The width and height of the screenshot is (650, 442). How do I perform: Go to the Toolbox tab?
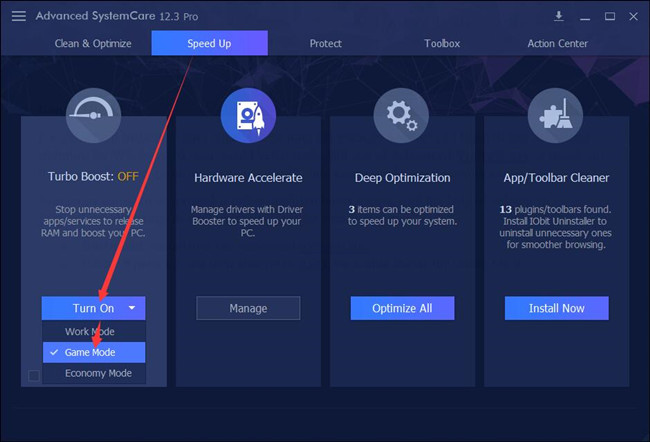click(x=442, y=44)
